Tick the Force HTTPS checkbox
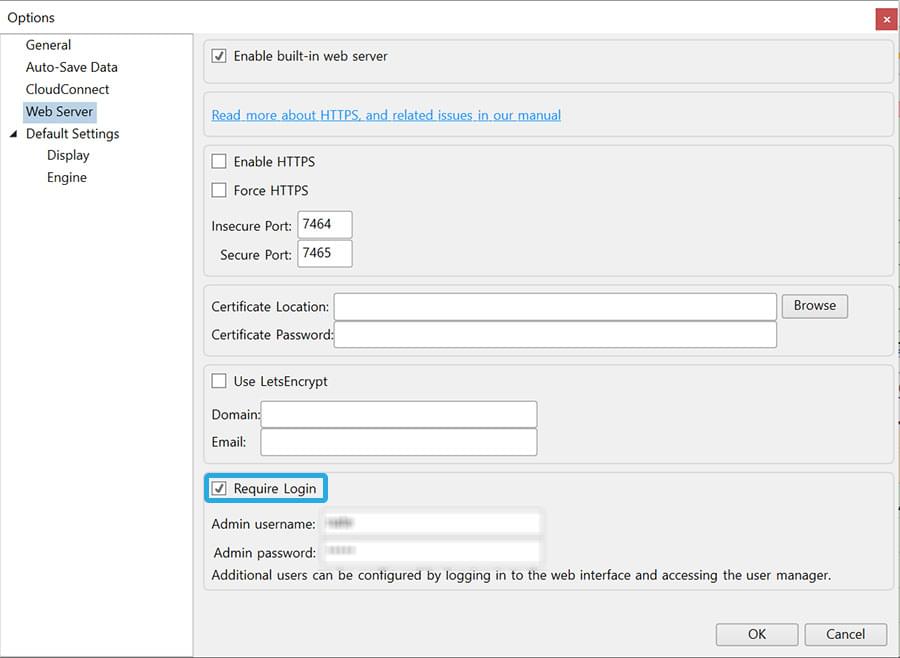Image resolution: width=900 pixels, height=658 pixels. pyautogui.click(x=220, y=191)
